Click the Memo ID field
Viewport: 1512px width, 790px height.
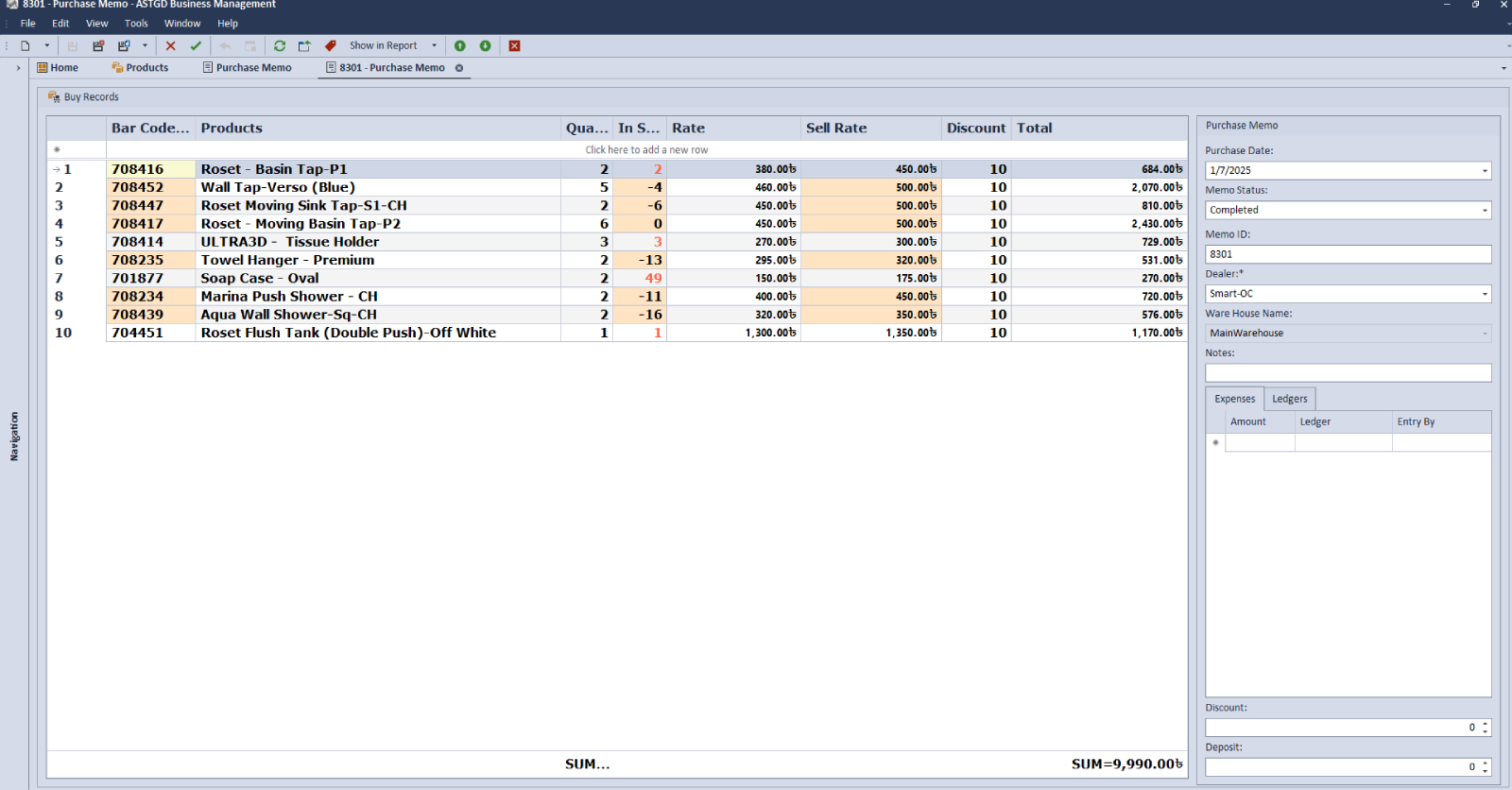pos(1348,254)
